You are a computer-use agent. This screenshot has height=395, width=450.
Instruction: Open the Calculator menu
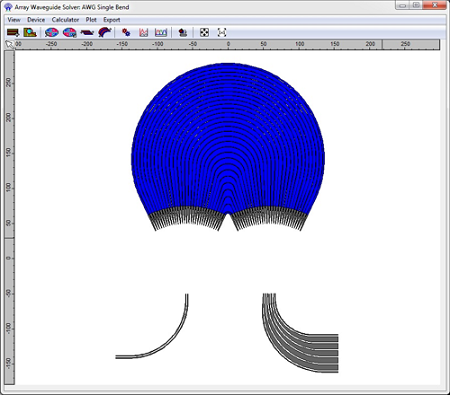click(x=65, y=20)
